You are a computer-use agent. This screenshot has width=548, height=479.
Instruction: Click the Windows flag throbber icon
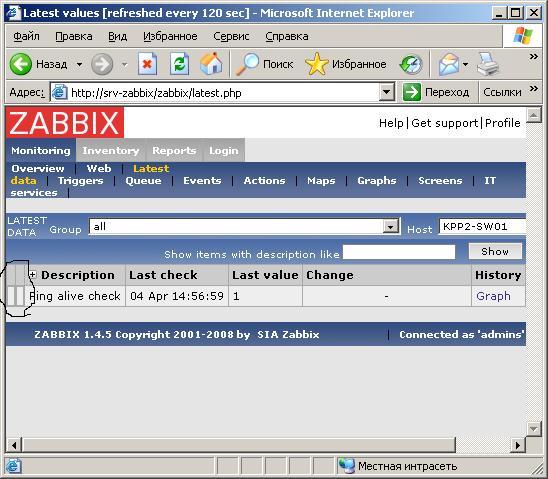coord(523,36)
